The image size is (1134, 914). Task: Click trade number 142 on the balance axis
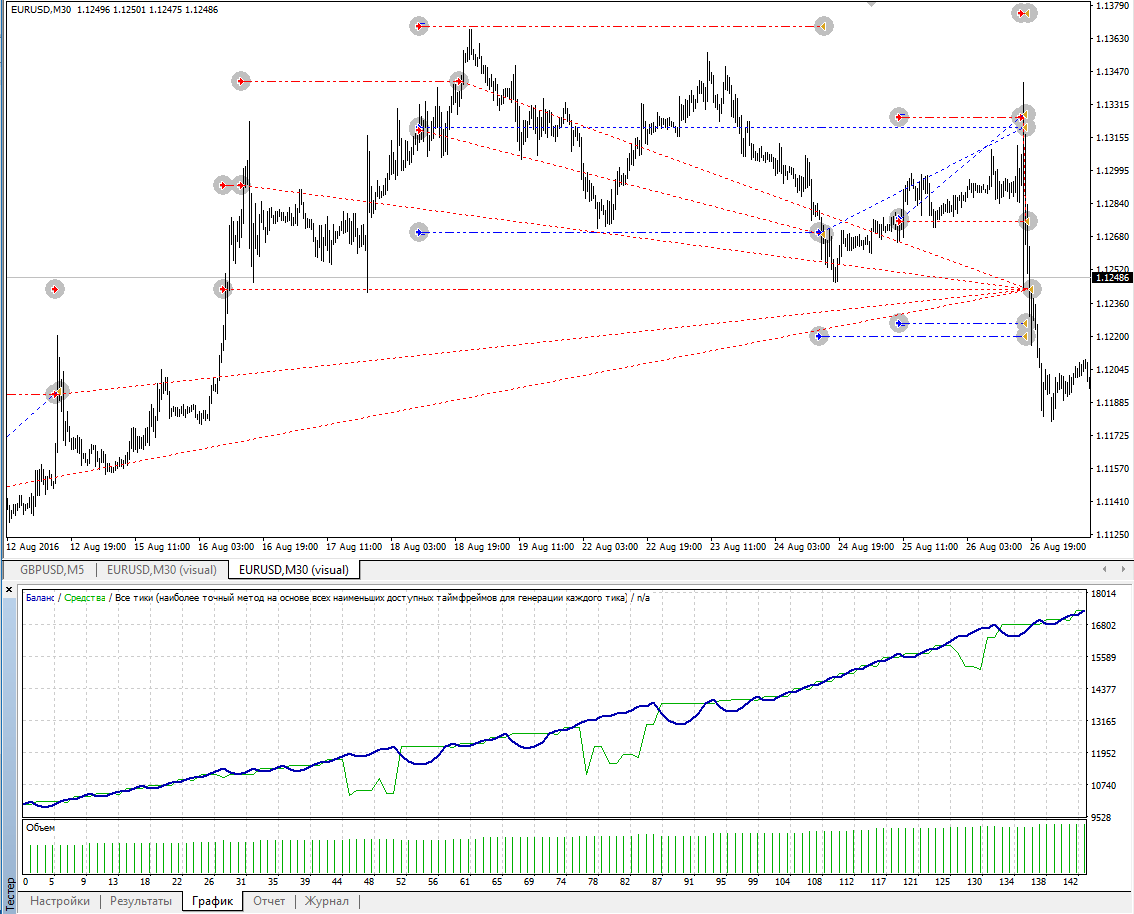point(1070,881)
